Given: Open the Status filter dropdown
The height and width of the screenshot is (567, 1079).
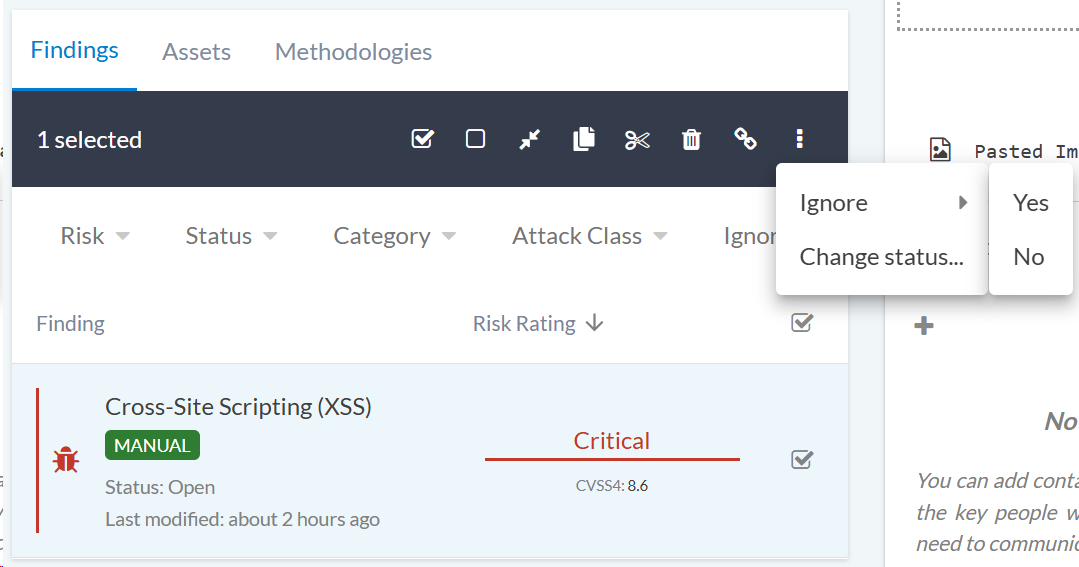Looking at the screenshot, I should tap(231, 236).
